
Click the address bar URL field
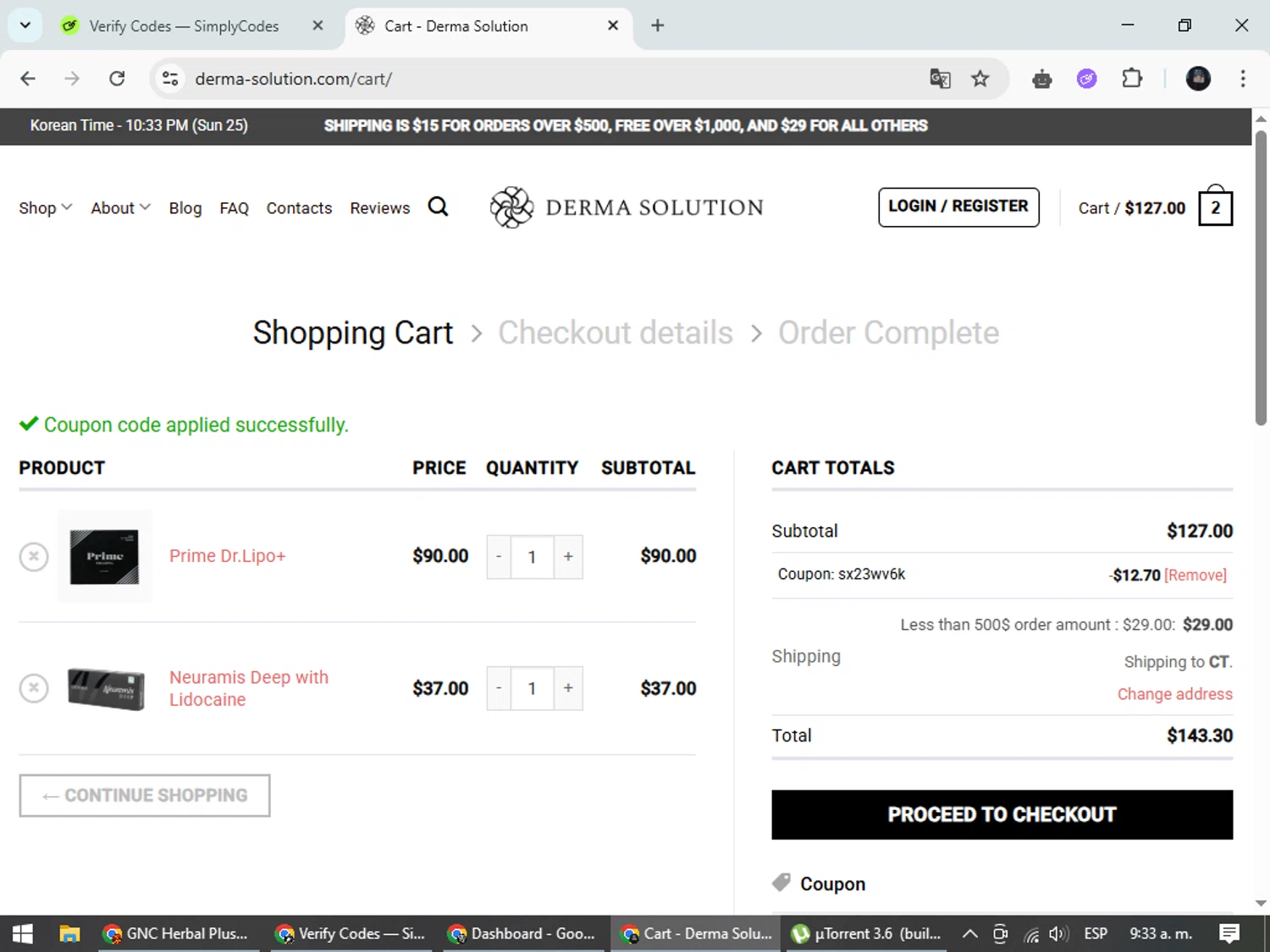[542, 79]
